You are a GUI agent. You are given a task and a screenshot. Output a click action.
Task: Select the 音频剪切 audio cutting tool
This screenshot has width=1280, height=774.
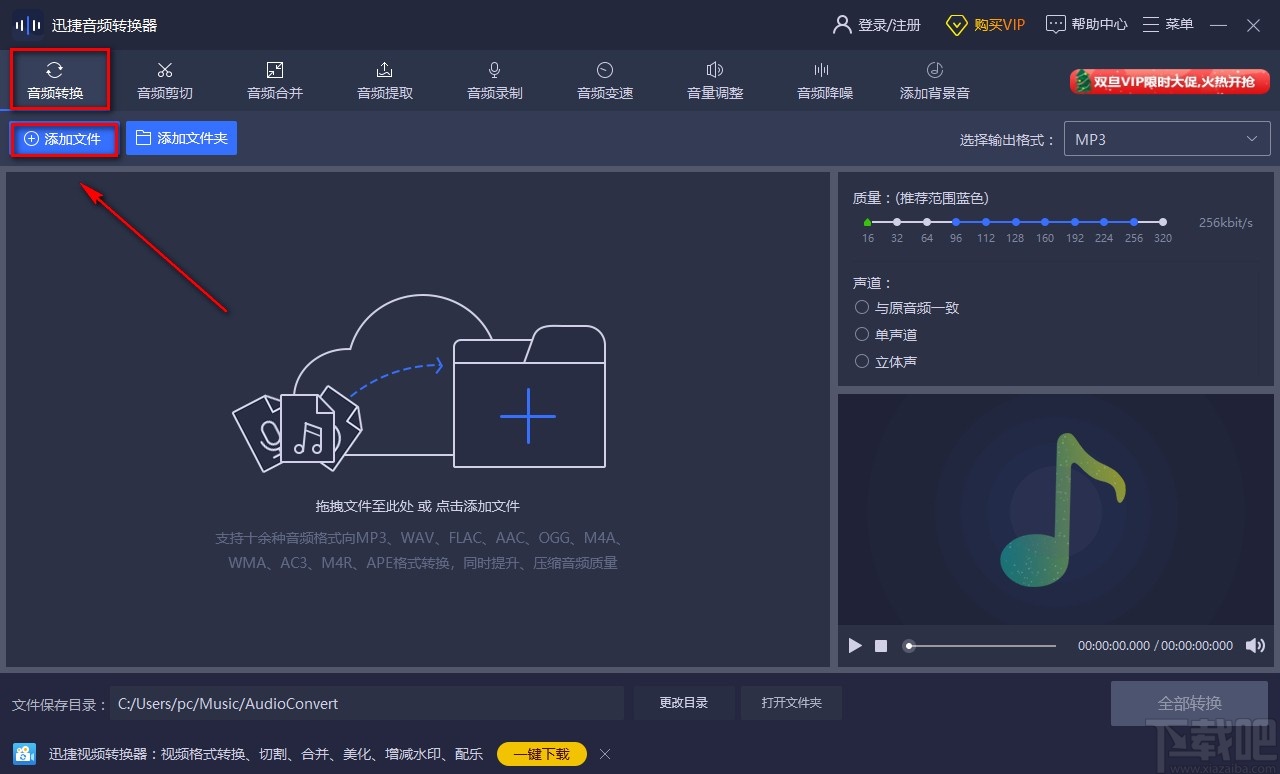(x=164, y=80)
